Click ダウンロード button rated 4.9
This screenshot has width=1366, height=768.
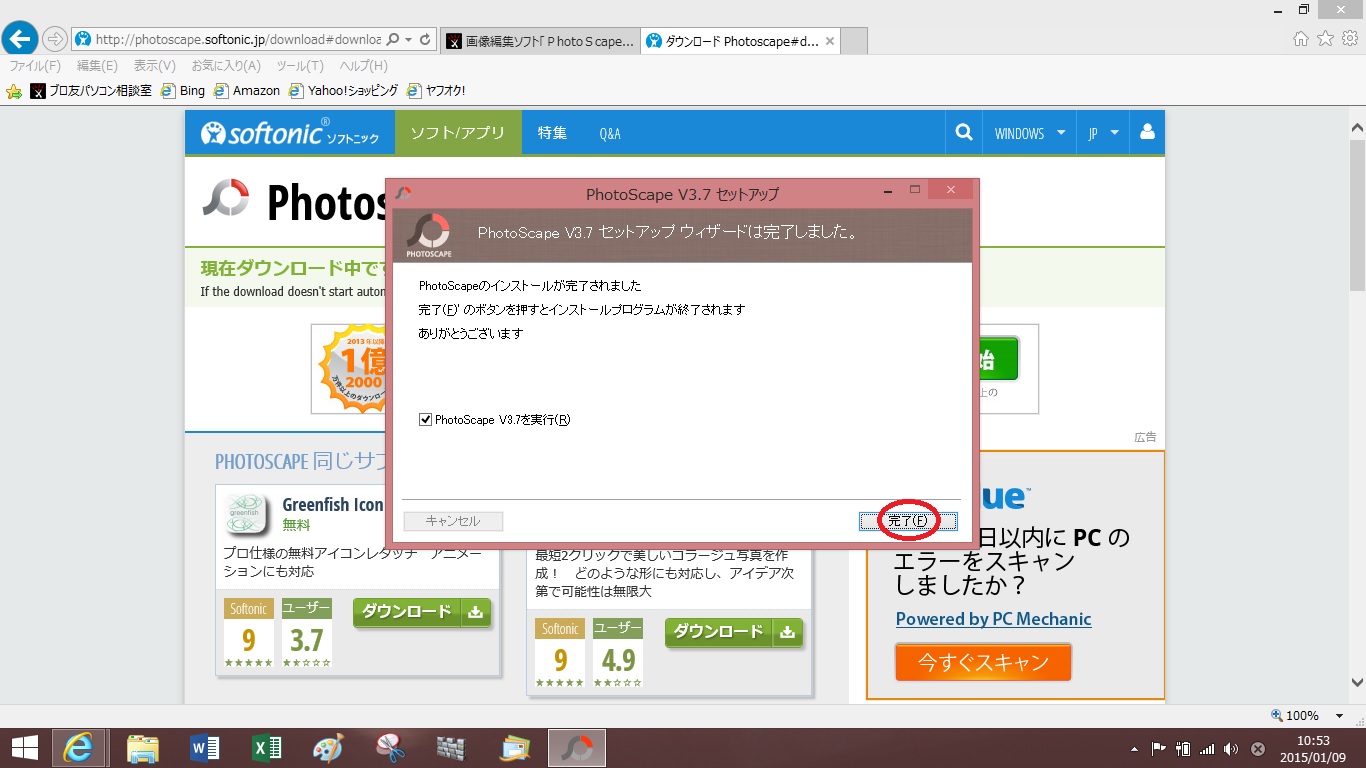(733, 632)
